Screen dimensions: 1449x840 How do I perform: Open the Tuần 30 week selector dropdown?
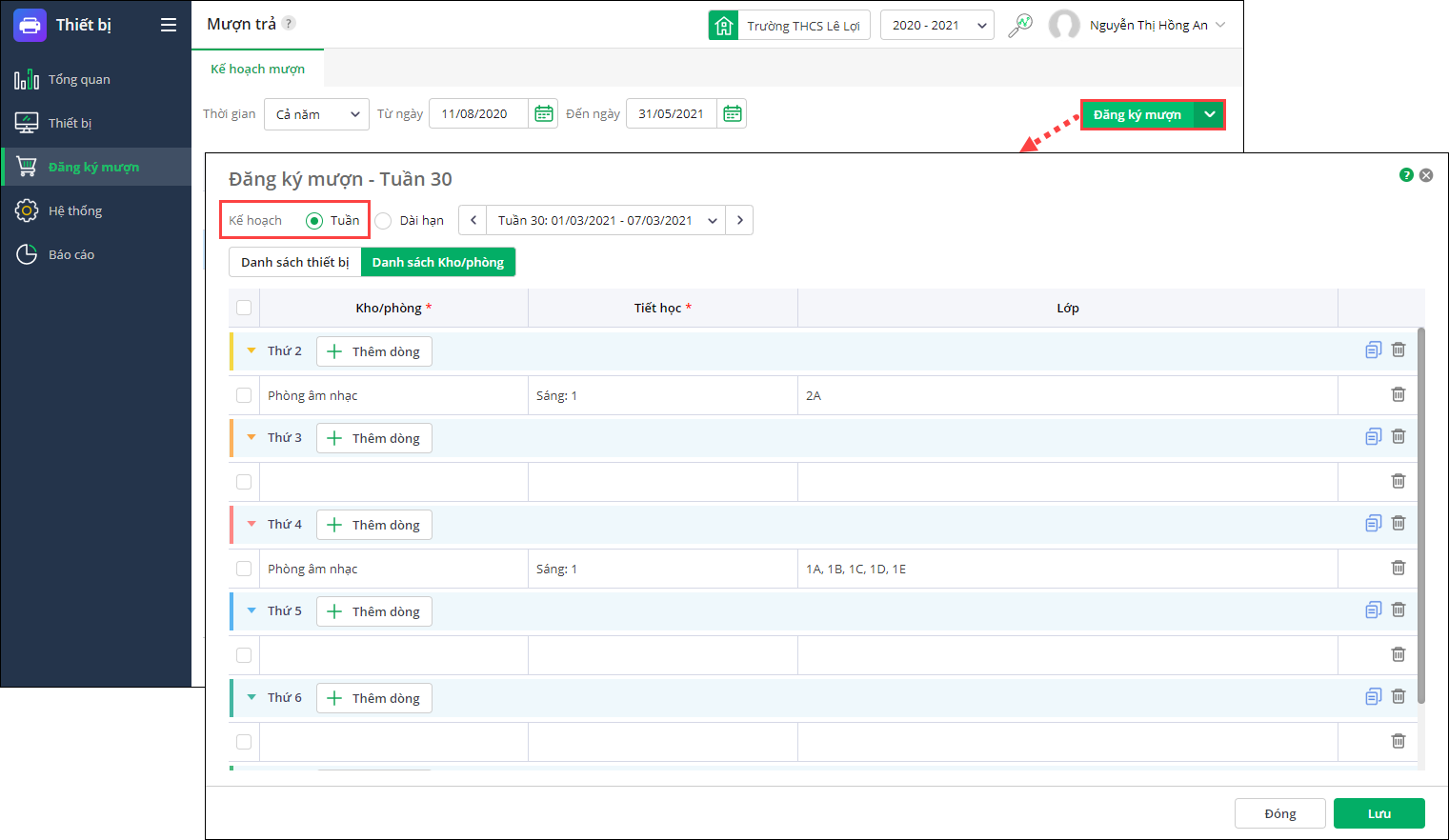coord(606,220)
